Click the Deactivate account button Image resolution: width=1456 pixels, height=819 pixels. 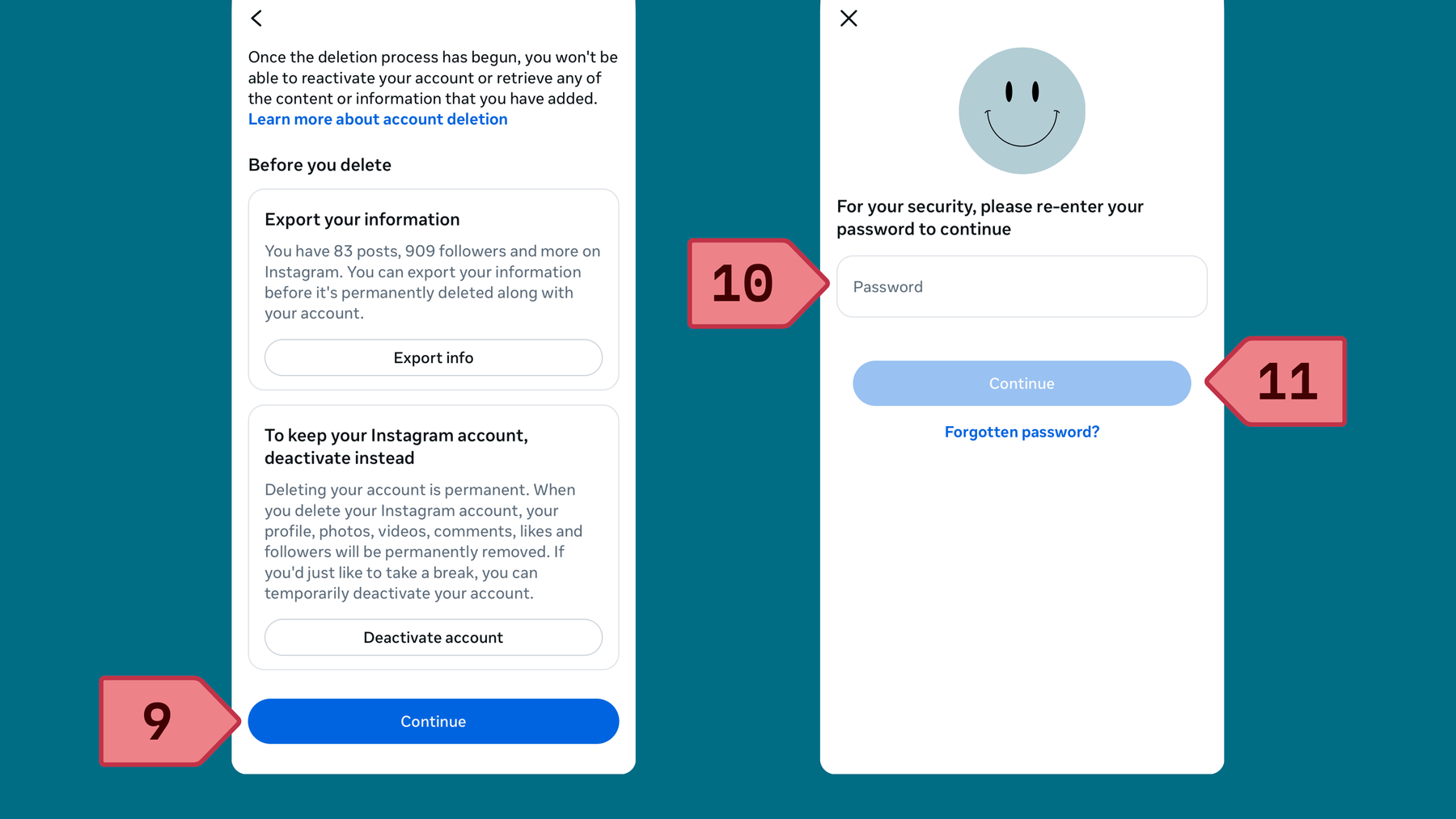coord(434,637)
